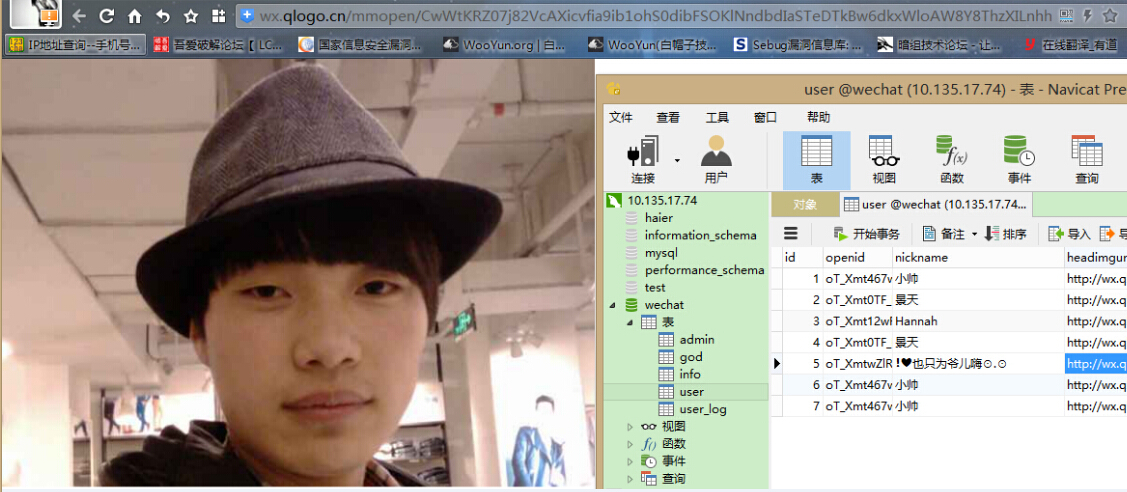1127x492 pixels.
Task: Select the user_log table in tree
Action: click(x=703, y=409)
